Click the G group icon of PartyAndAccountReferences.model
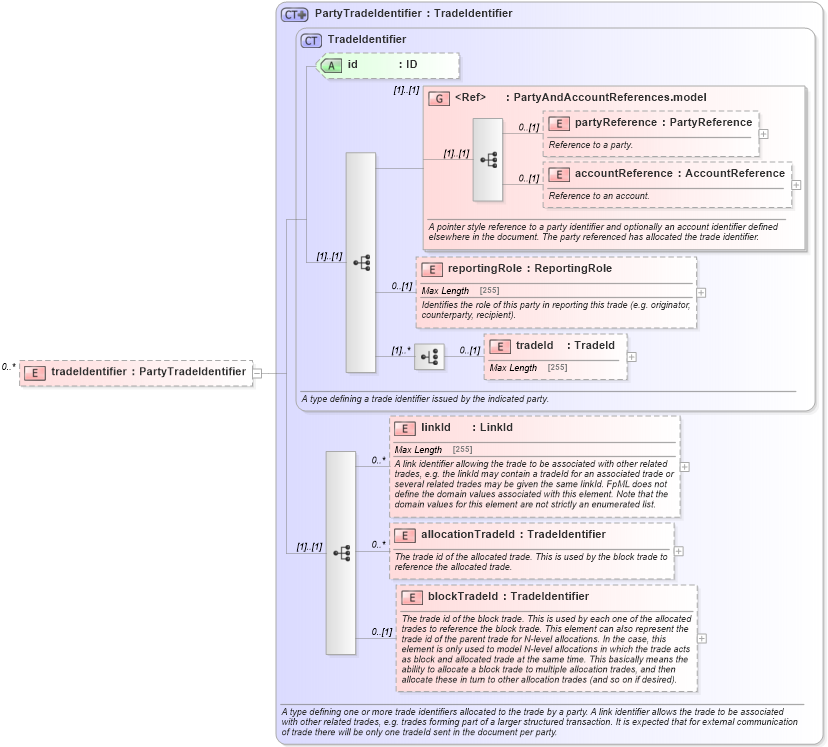The image size is (828, 747). pos(439,98)
